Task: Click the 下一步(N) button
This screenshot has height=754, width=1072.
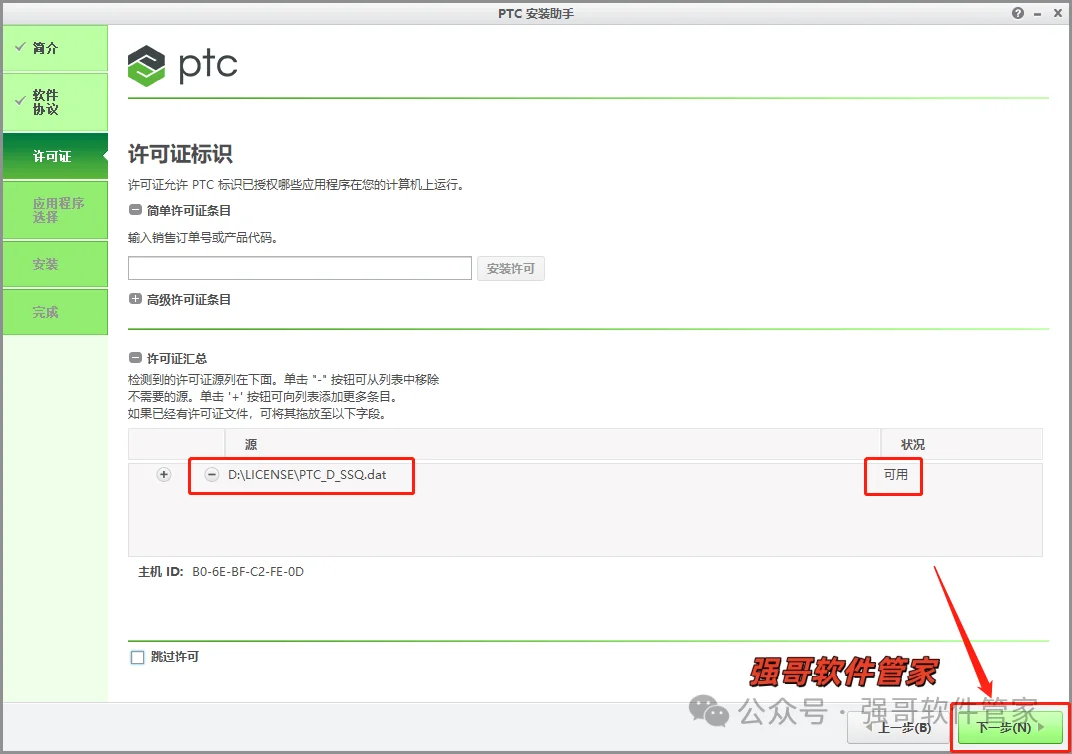Action: click(1010, 727)
